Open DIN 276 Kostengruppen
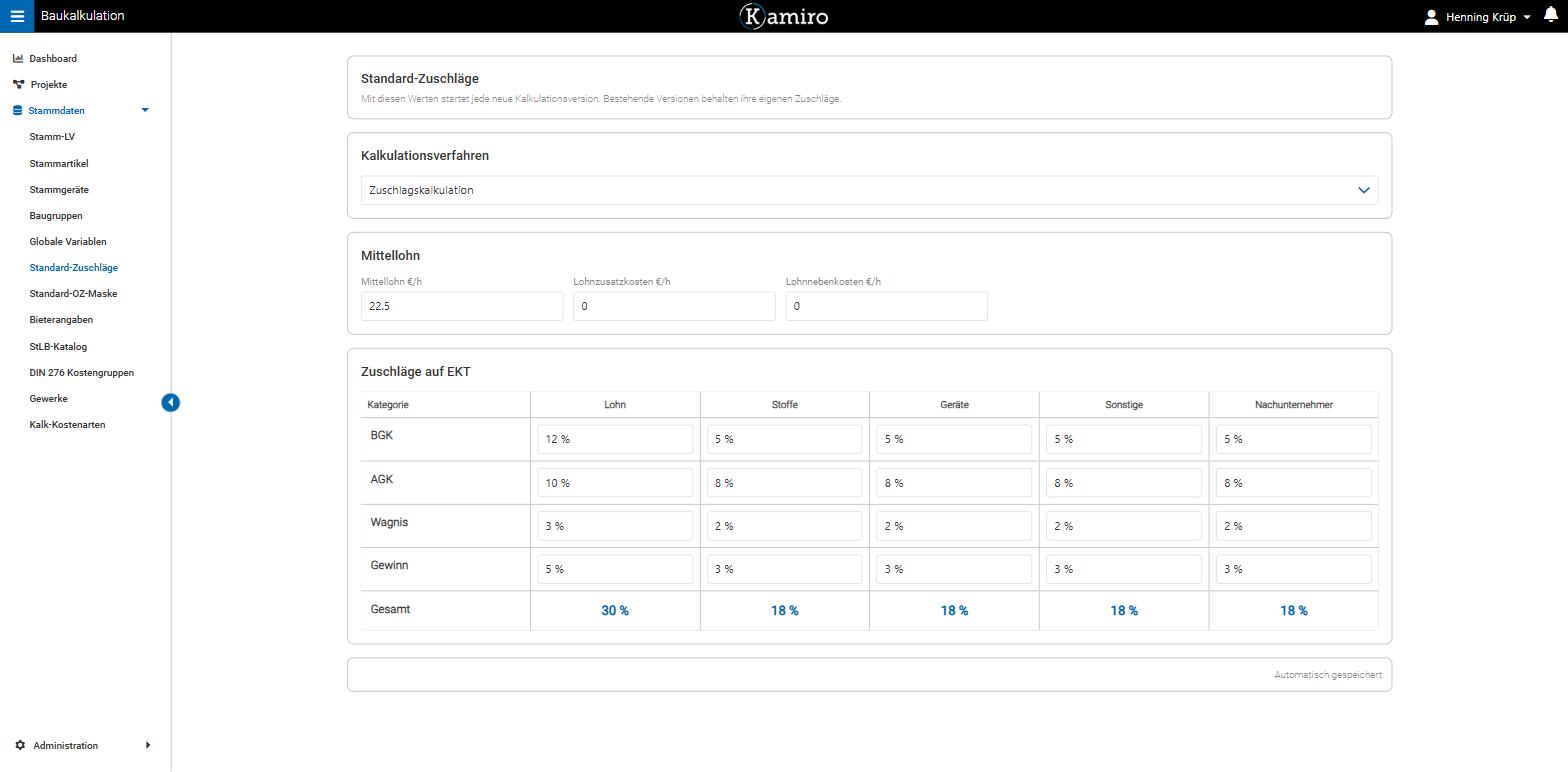The image size is (1568, 772). [x=82, y=372]
